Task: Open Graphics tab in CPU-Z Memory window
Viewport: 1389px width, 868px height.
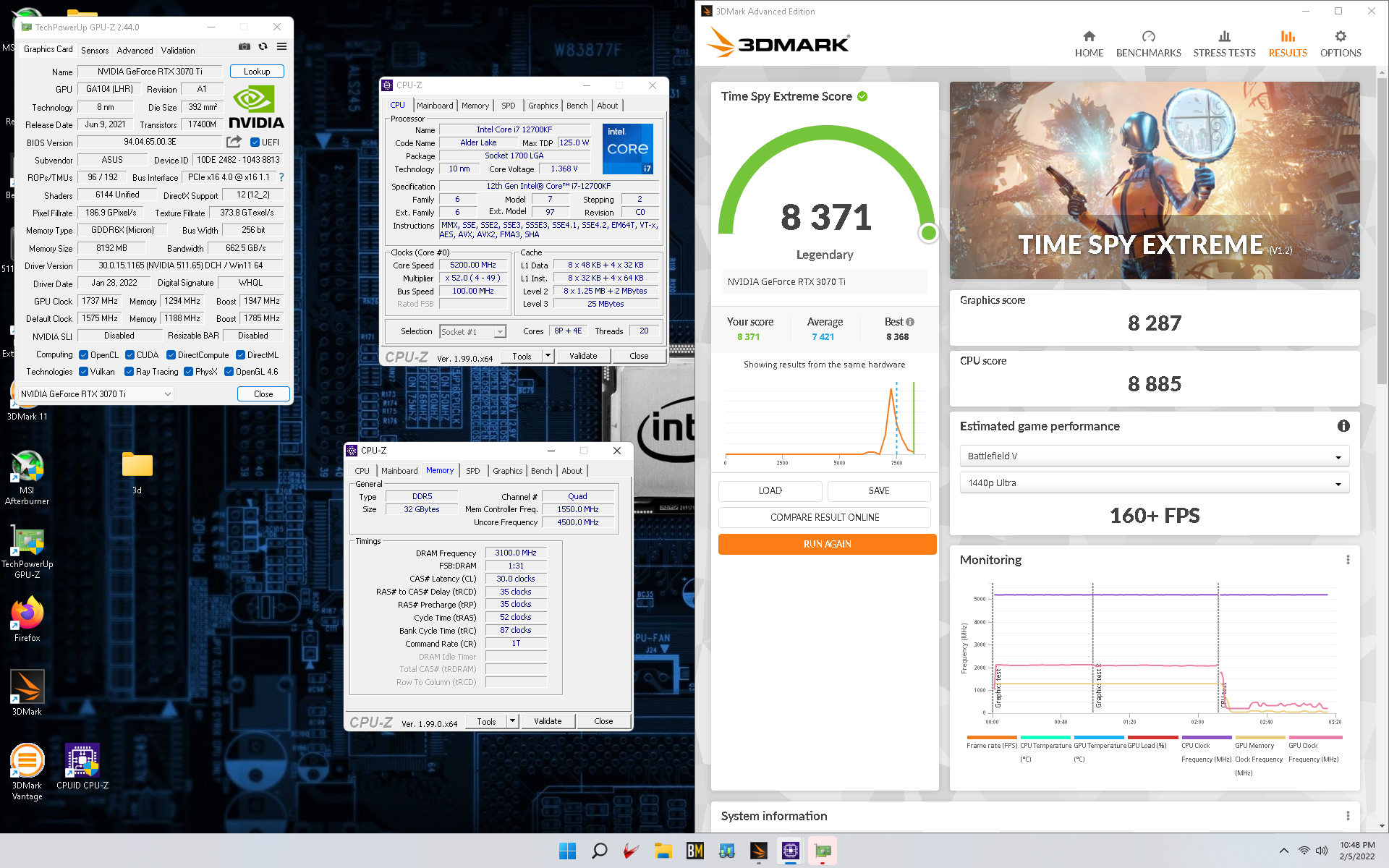Action: [x=507, y=471]
